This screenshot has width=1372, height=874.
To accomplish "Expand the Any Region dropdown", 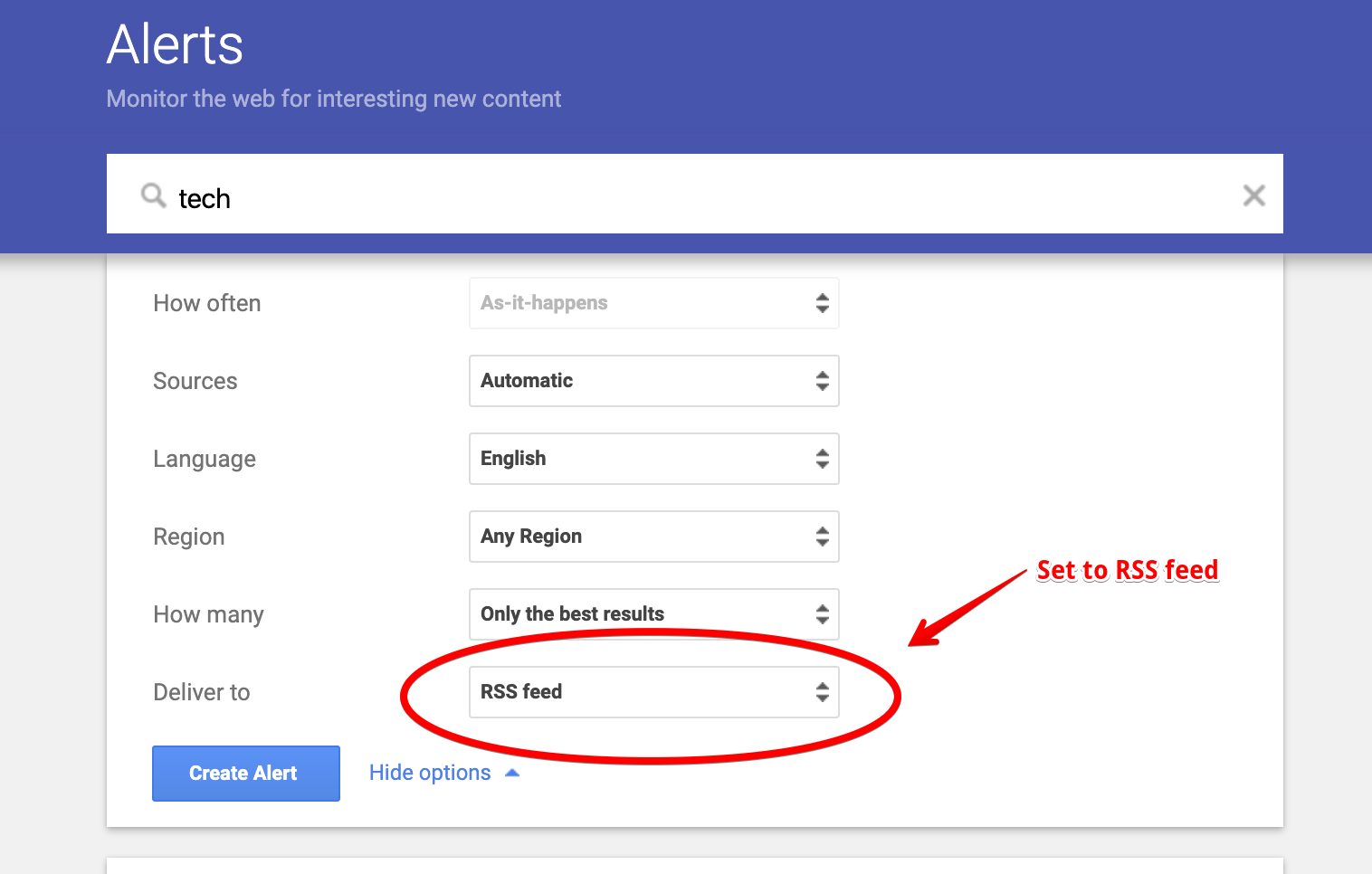I will (x=653, y=537).
